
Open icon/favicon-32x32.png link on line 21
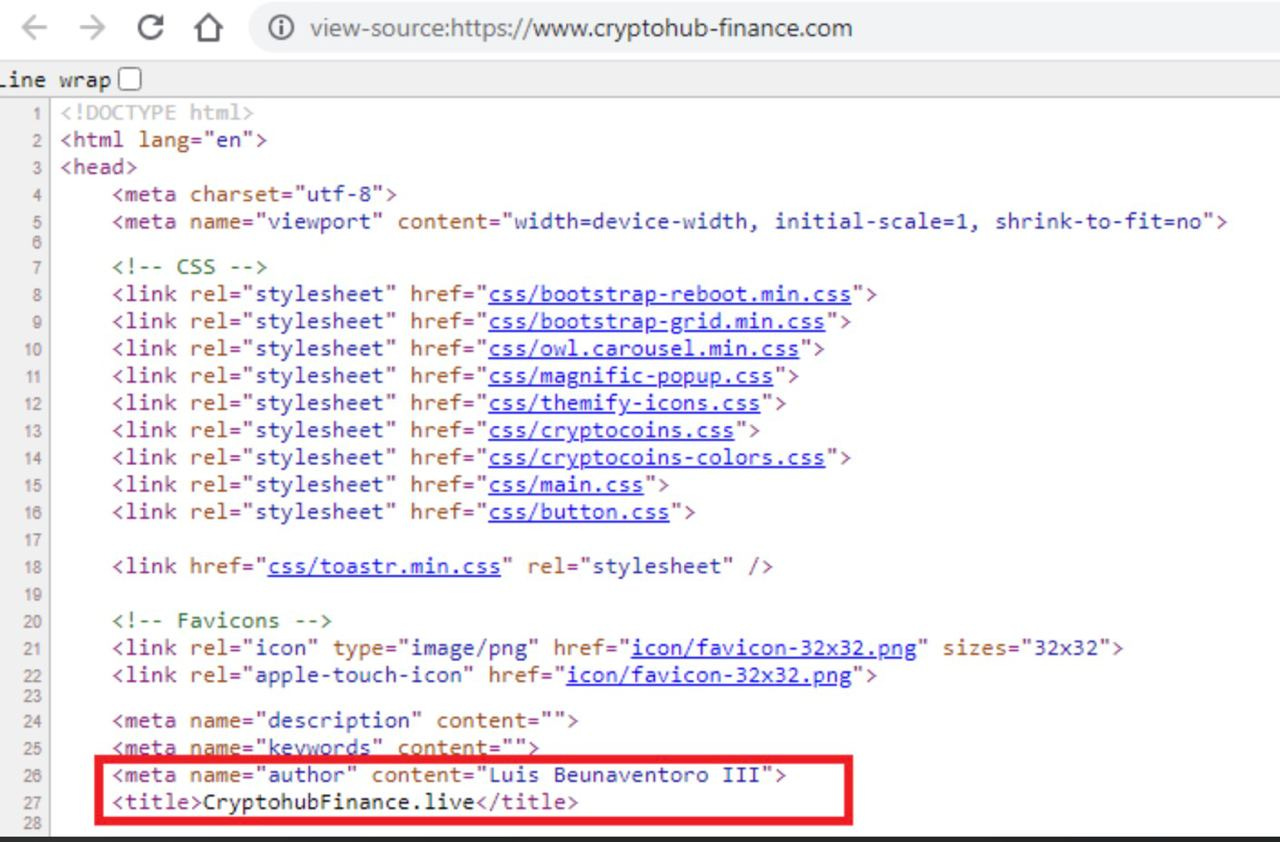(773, 648)
